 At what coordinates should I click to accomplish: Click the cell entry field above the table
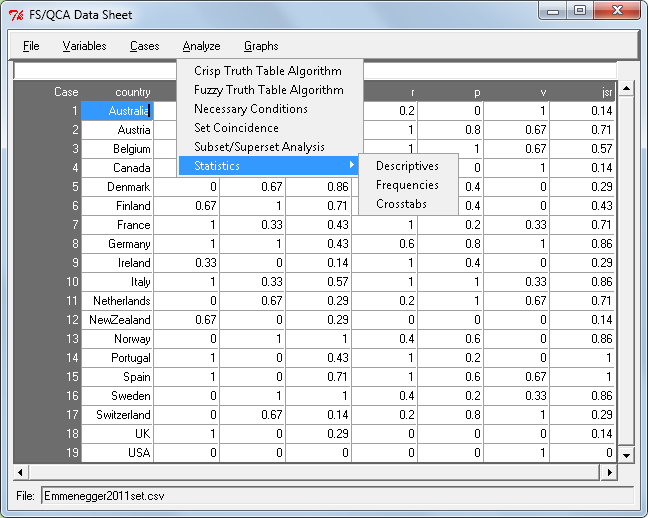click(x=95, y=71)
